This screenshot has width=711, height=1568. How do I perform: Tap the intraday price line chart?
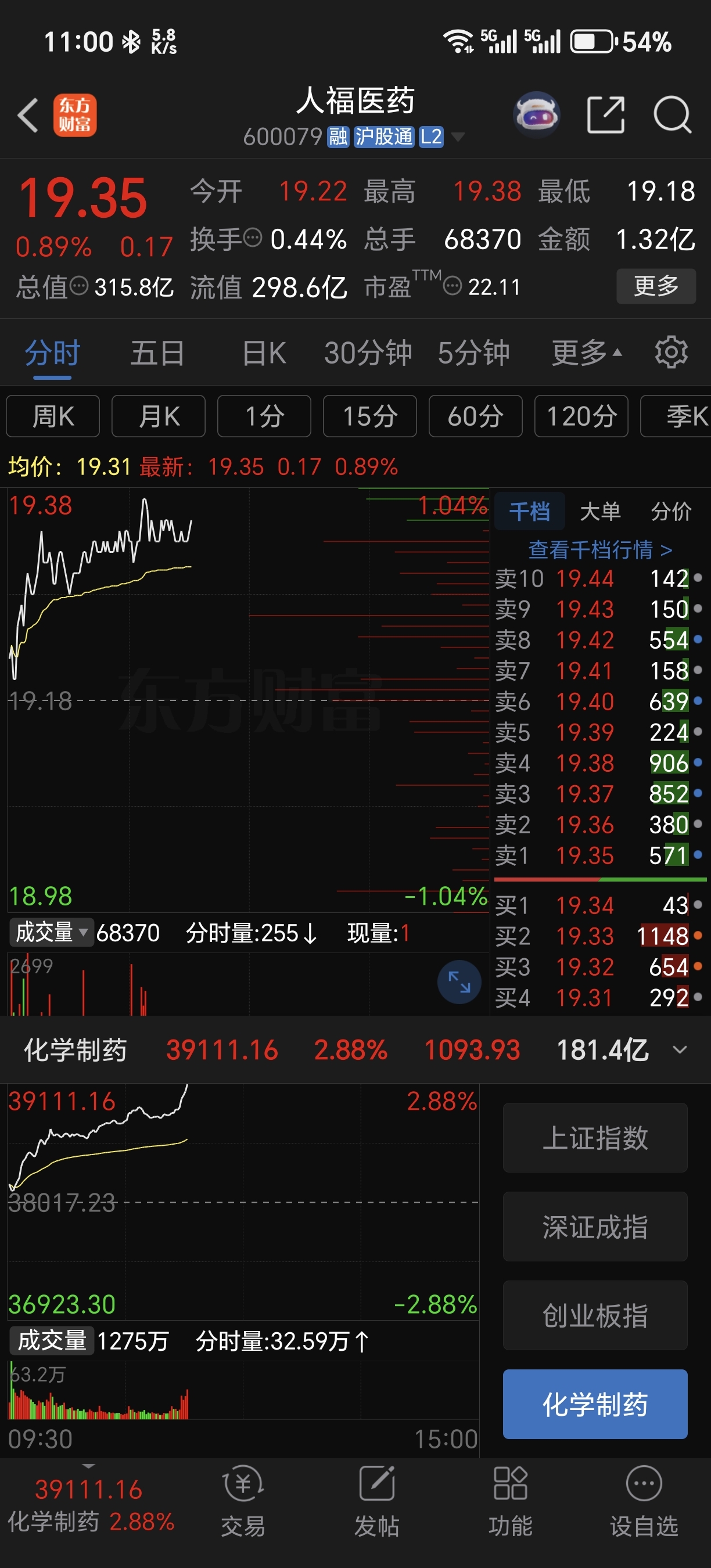(248, 700)
